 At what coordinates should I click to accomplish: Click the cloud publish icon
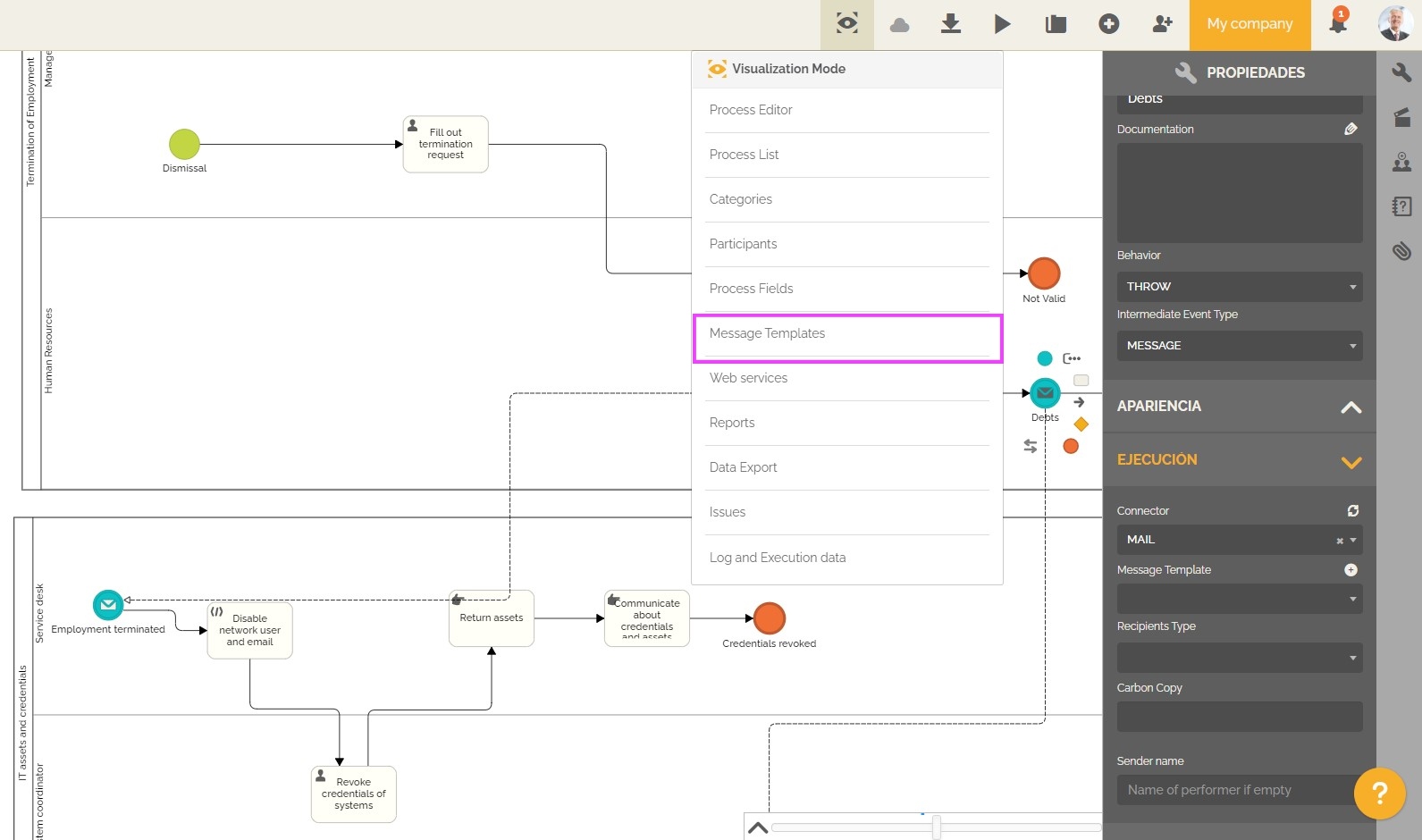coord(899,25)
